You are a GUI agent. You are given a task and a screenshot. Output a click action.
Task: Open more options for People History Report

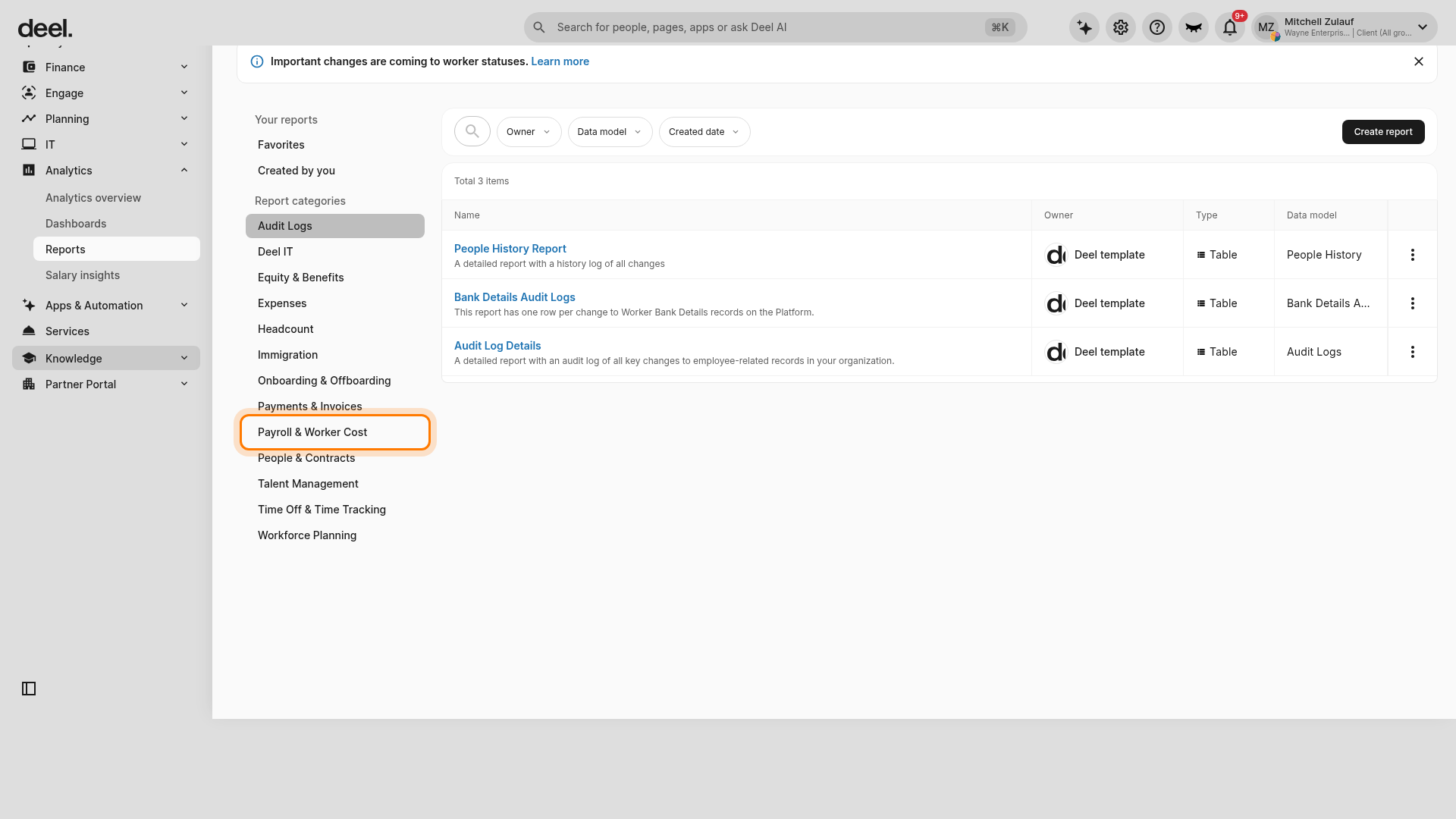(x=1413, y=255)
